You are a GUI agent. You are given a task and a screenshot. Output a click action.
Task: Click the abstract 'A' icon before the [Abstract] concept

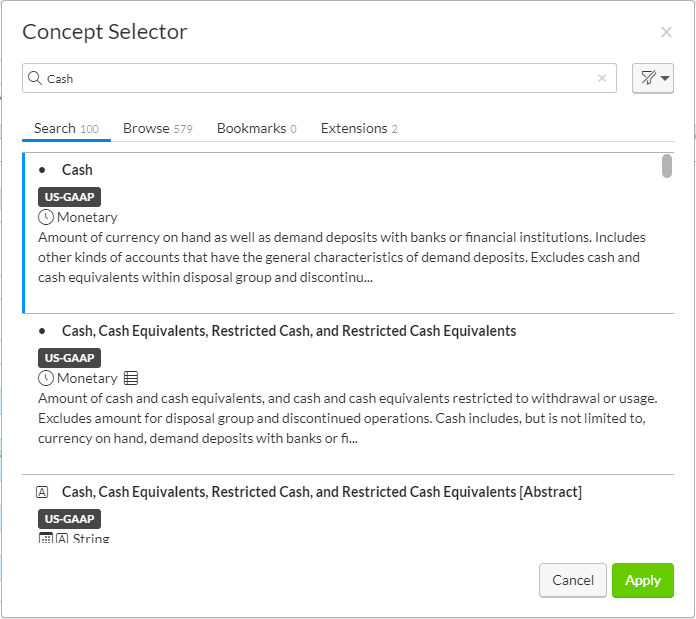pos(42,492)
